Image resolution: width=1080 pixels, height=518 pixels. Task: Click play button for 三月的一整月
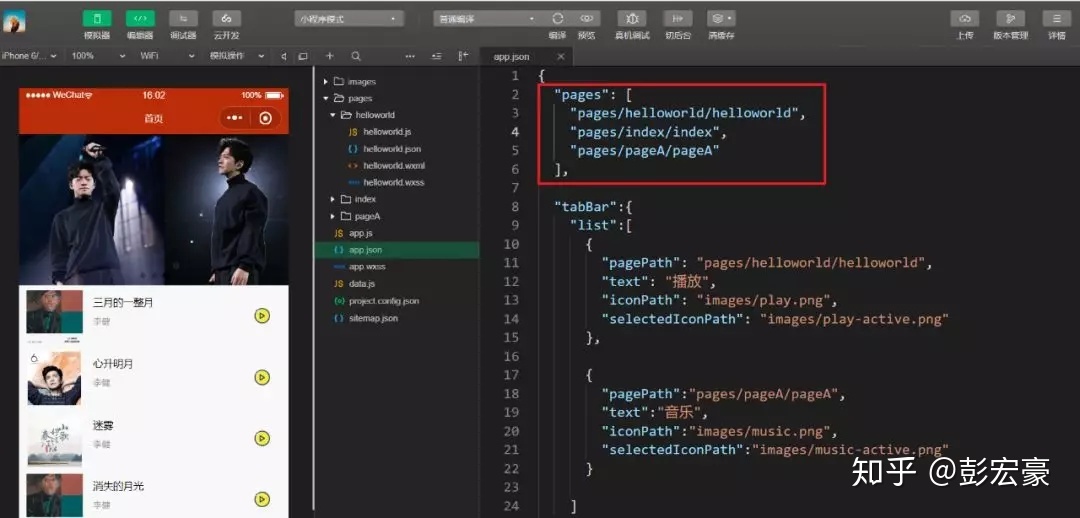(x=262, y=316)
